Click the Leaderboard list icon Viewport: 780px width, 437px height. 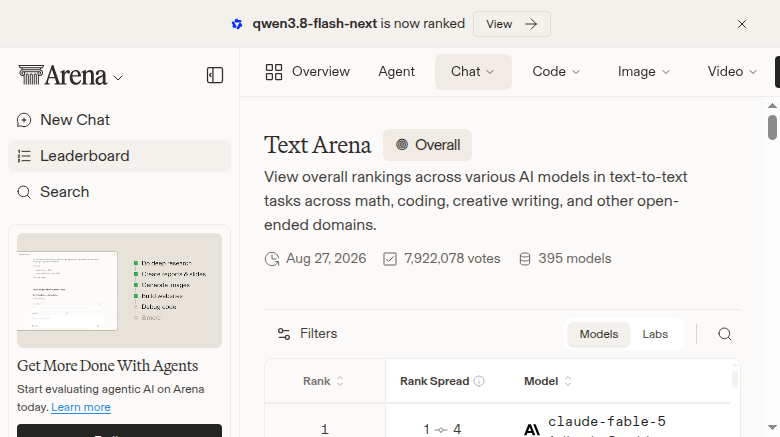coord(24,156)
